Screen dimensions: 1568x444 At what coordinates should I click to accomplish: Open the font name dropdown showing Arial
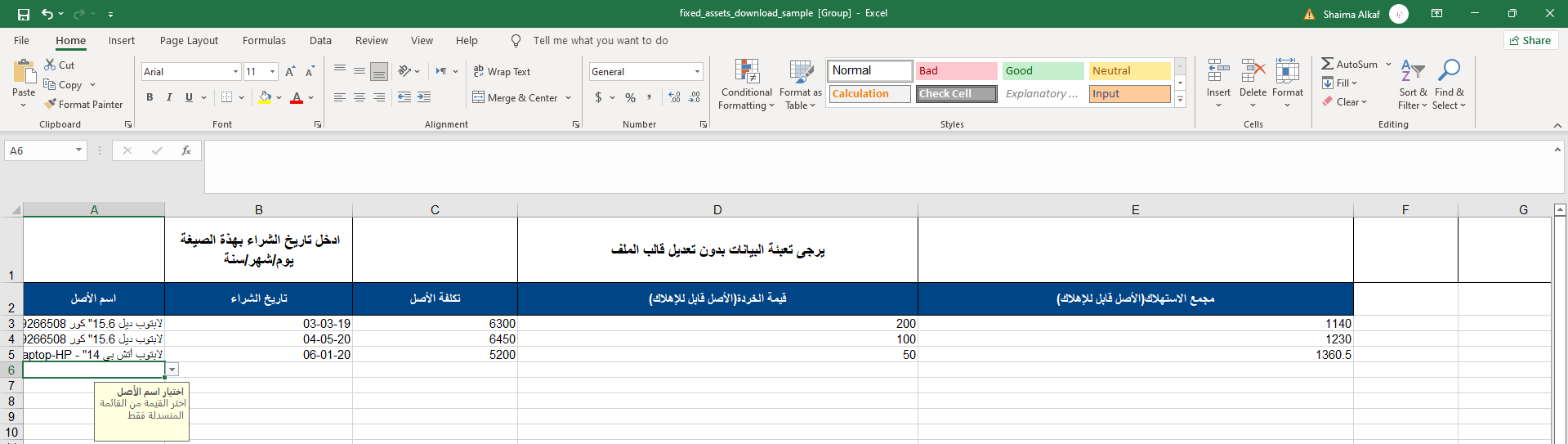coord(235,72)
